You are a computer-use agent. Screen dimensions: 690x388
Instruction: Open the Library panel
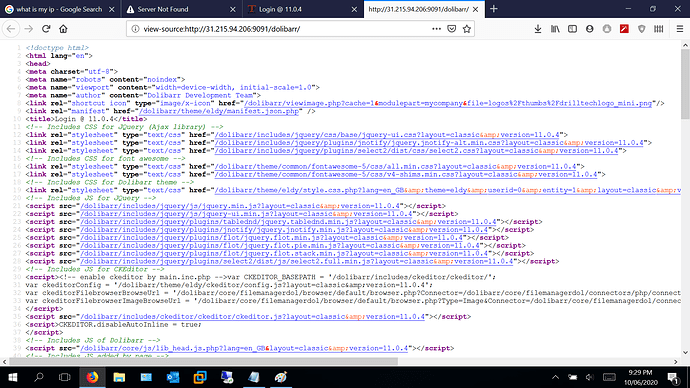tap(555, 29)
